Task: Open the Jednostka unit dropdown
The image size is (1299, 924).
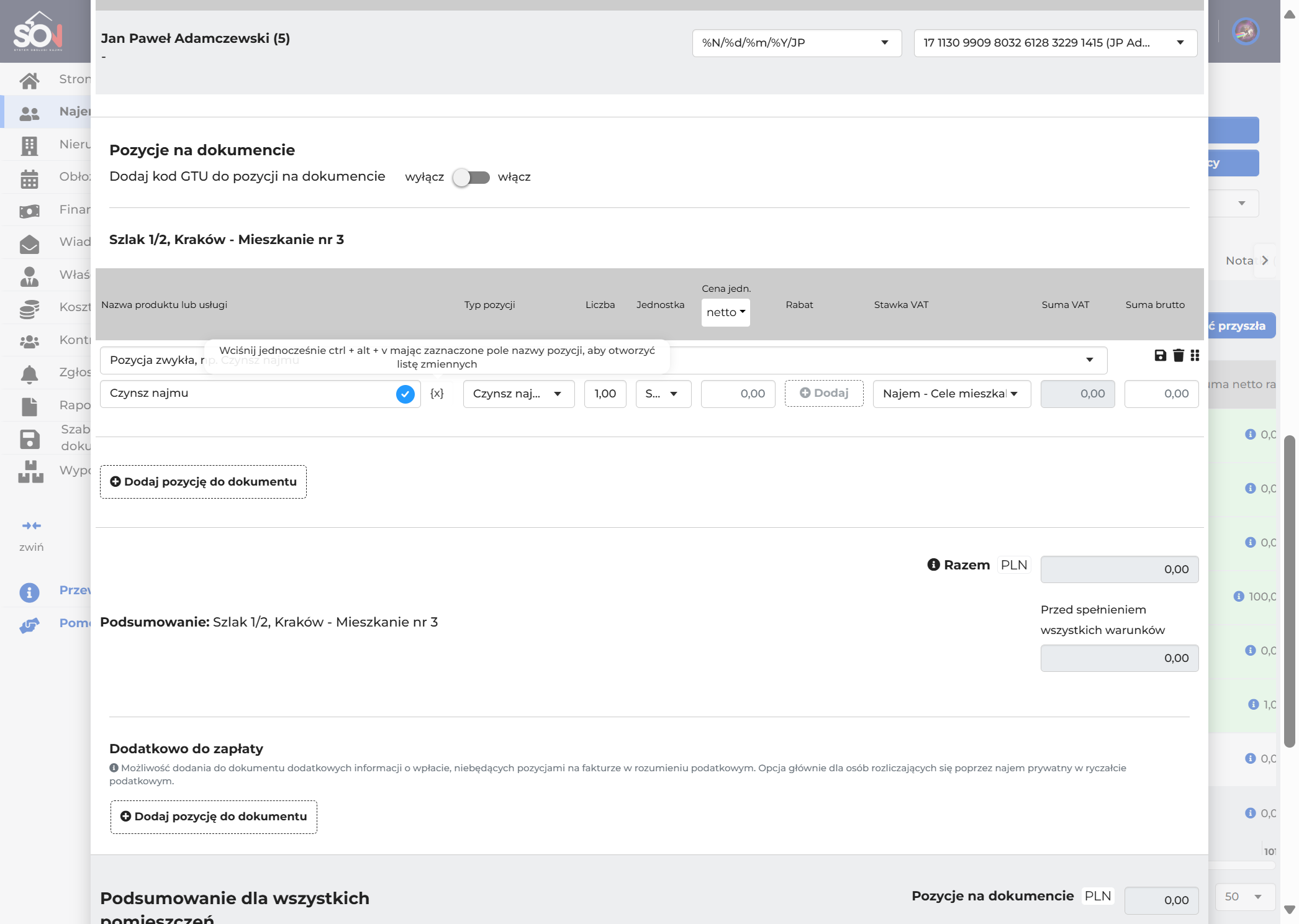Action: [x=663, y=394]
